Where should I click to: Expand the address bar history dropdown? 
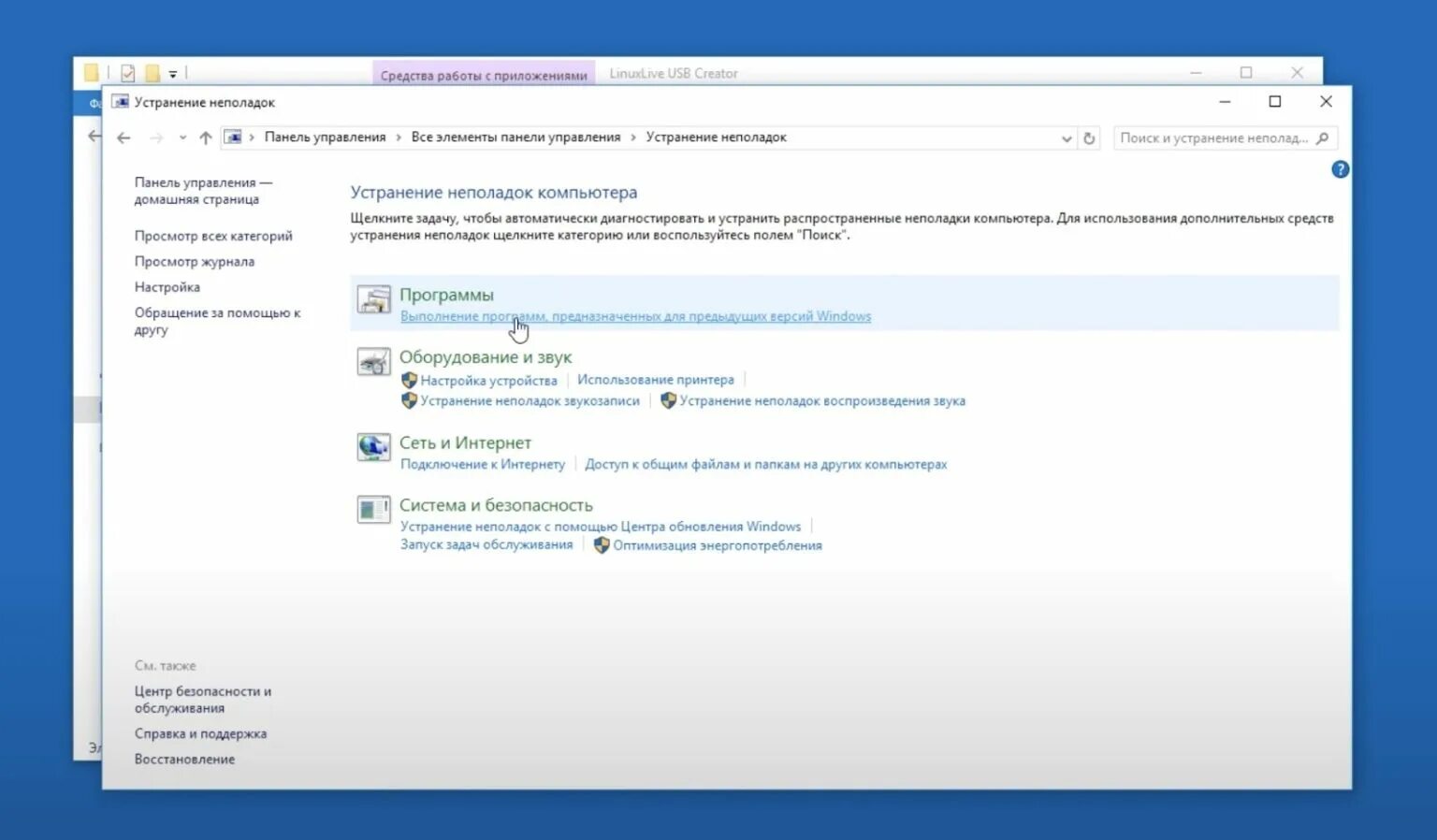[x=1066, y=138]
